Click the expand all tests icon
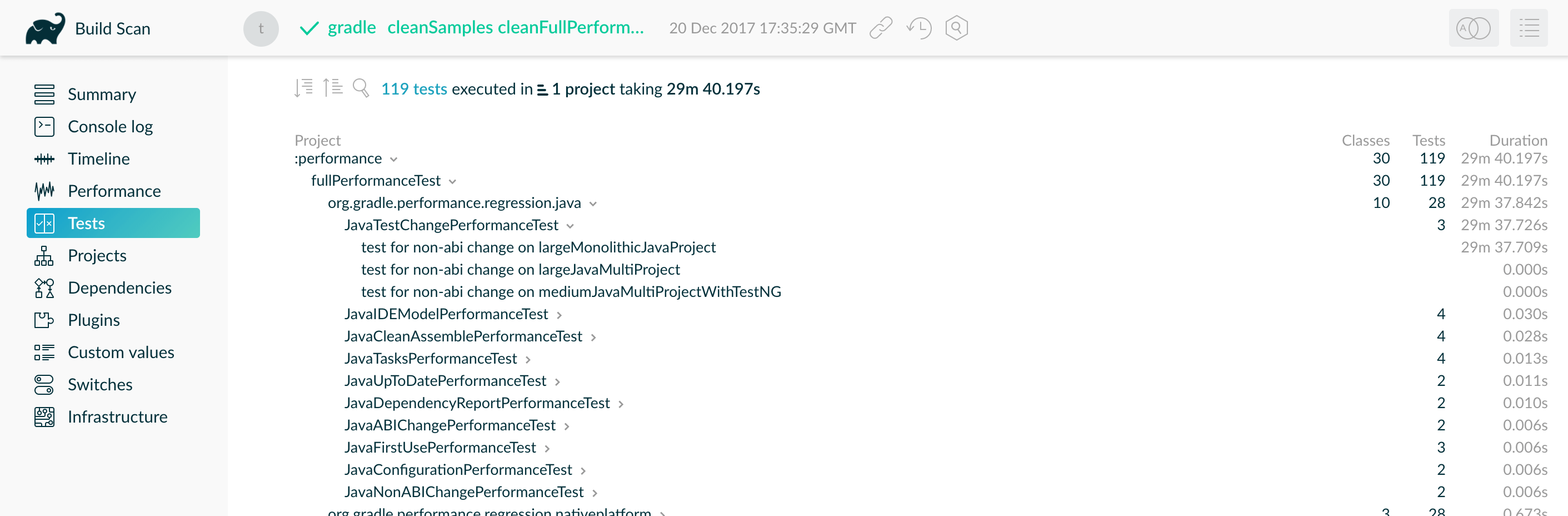 pyautogui.click(x=303, y=88)
